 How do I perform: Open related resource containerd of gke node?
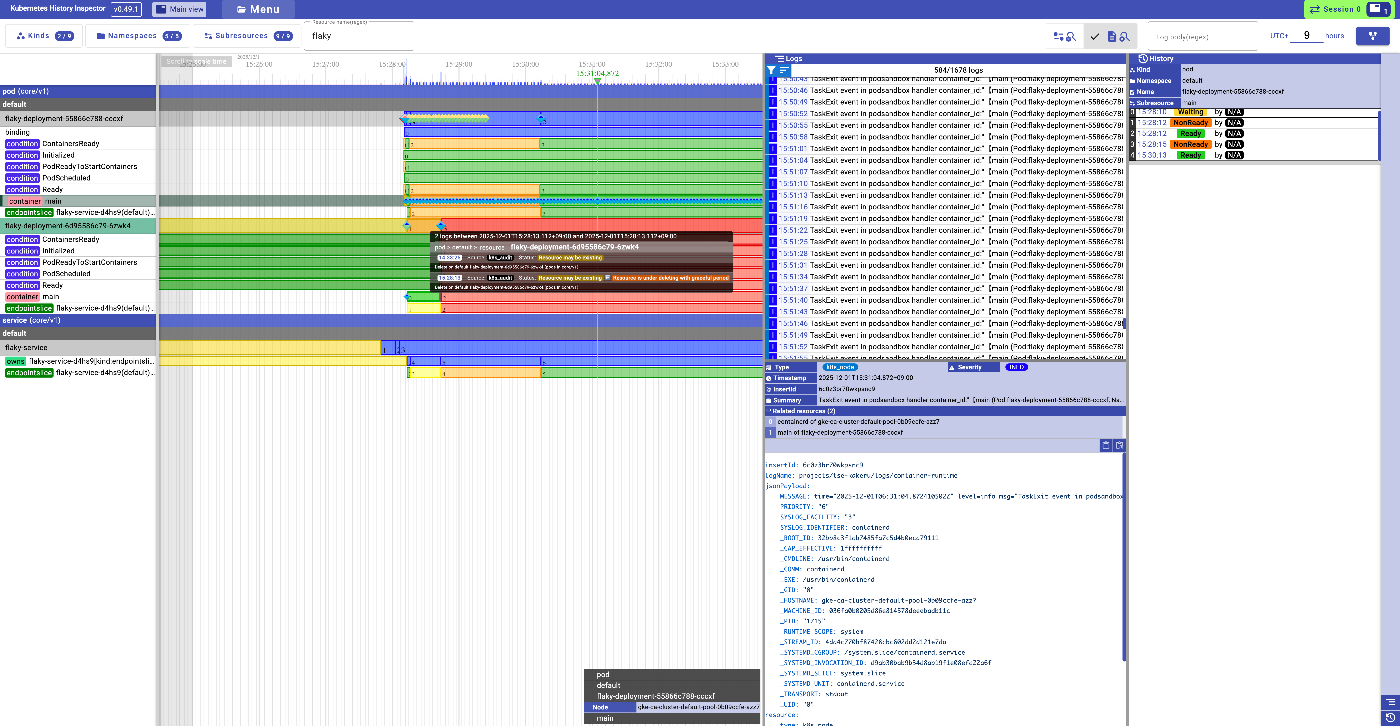tap(946, 421)
